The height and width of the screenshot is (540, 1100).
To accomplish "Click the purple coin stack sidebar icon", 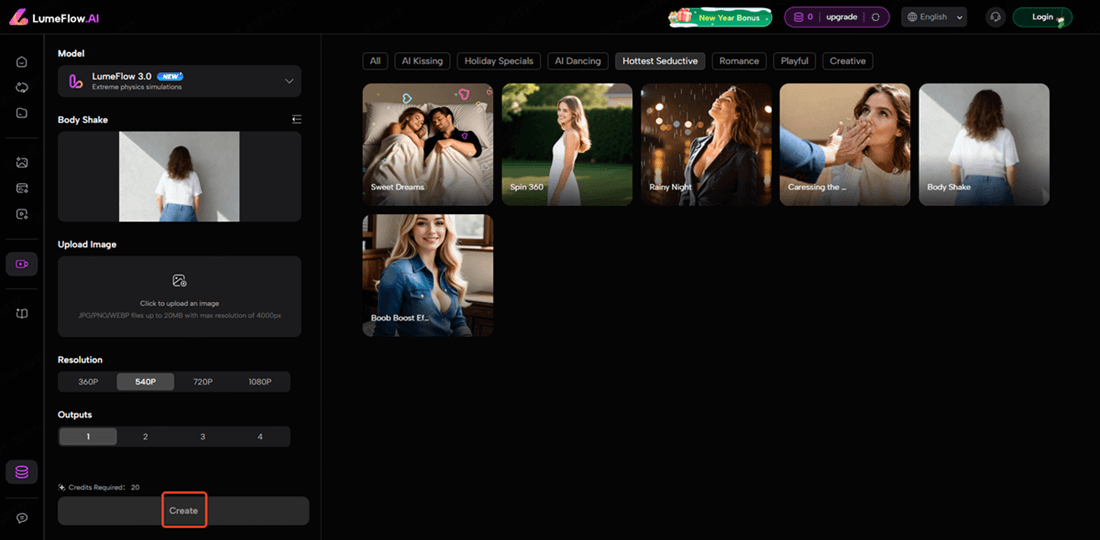I will 22,472.
